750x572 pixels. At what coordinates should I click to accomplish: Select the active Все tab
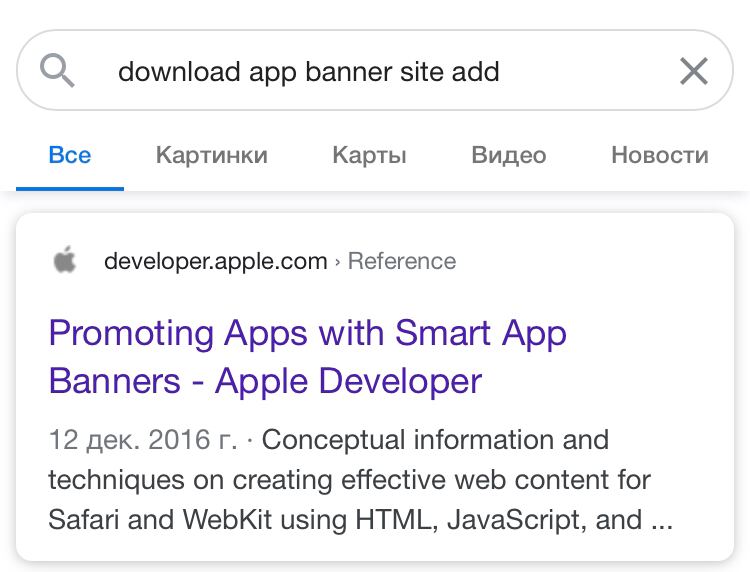70,155
